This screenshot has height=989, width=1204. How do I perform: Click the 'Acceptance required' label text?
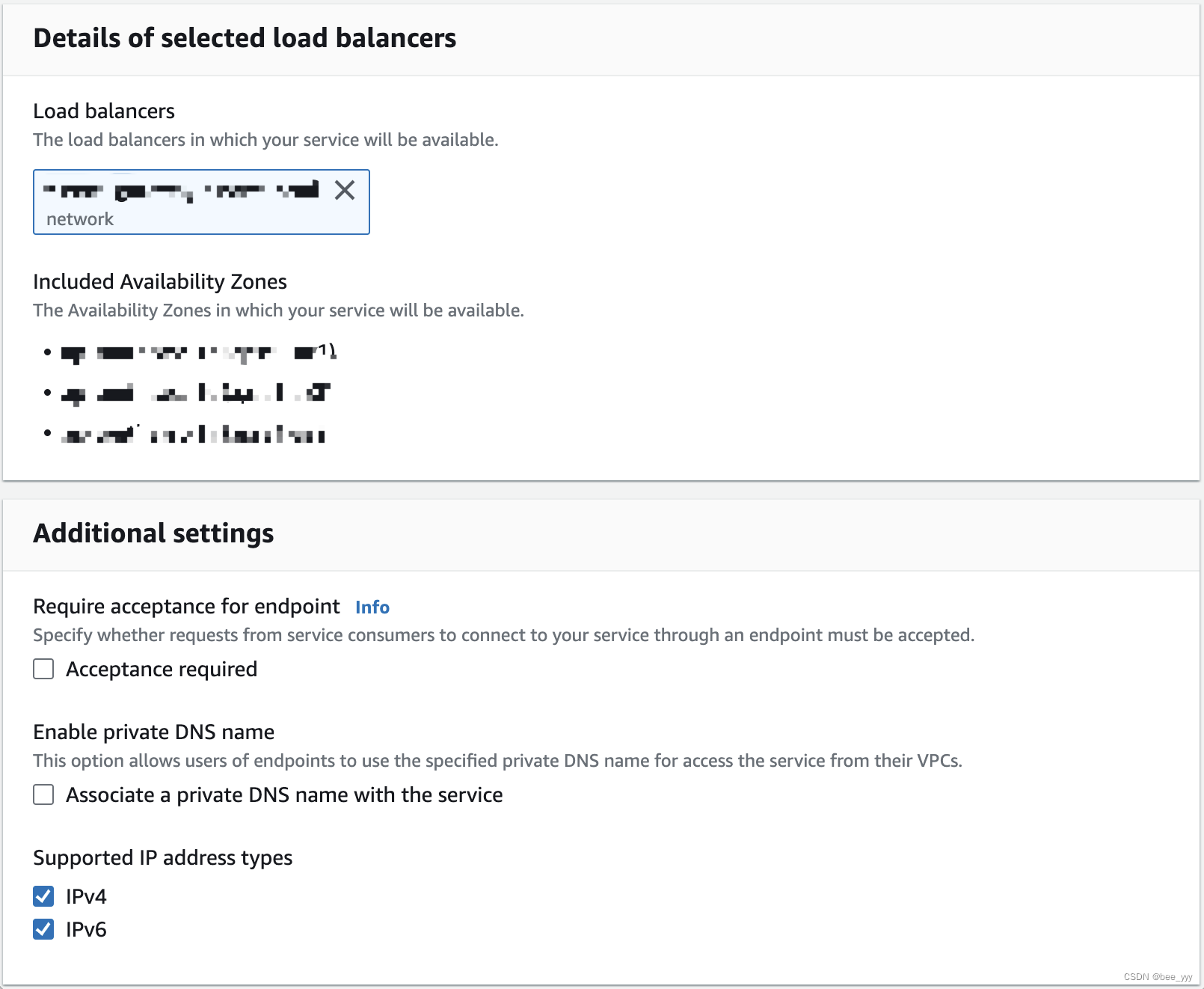pos(162,669)
